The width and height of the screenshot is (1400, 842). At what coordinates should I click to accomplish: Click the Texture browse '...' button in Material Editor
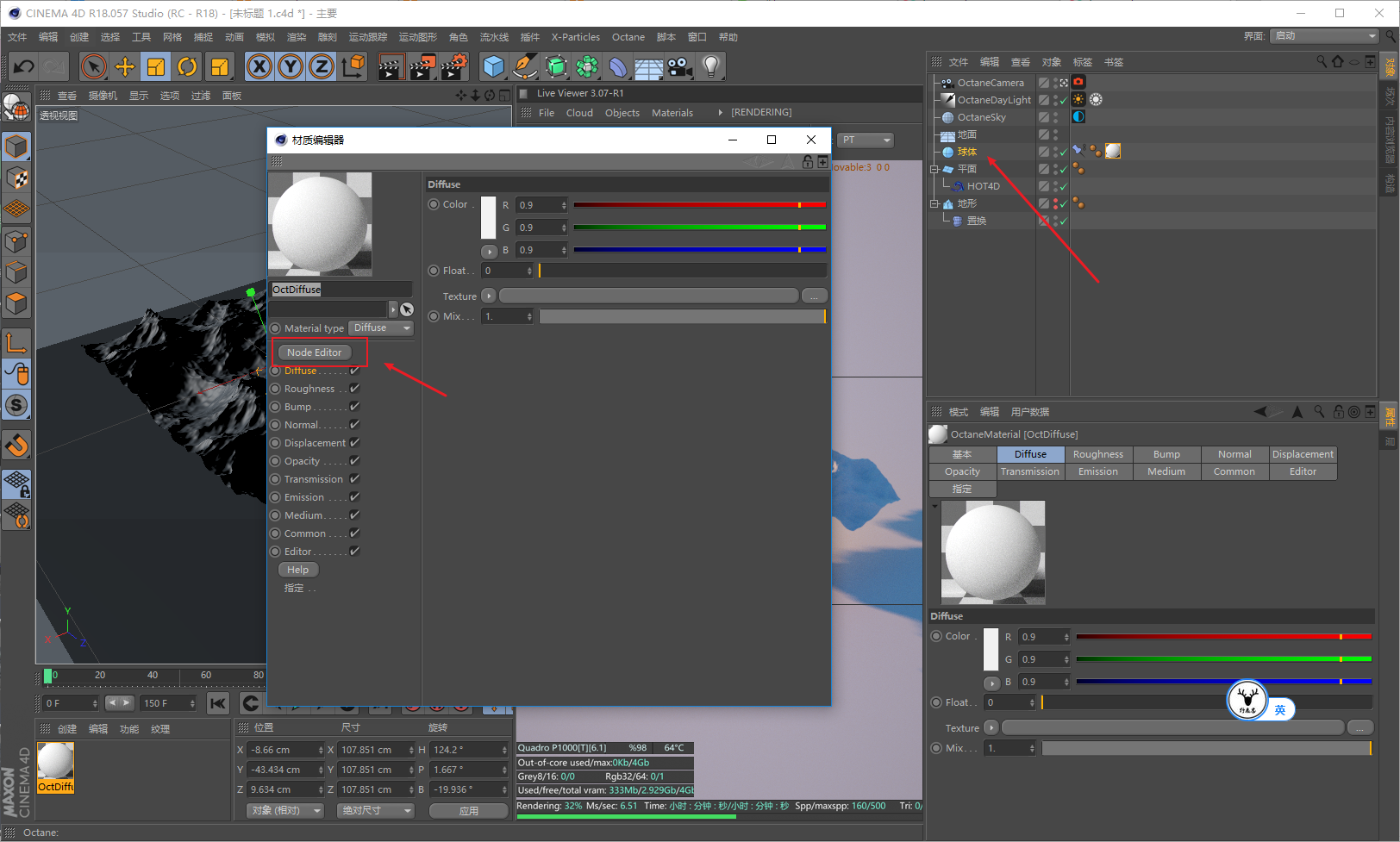tap(815, 296)
